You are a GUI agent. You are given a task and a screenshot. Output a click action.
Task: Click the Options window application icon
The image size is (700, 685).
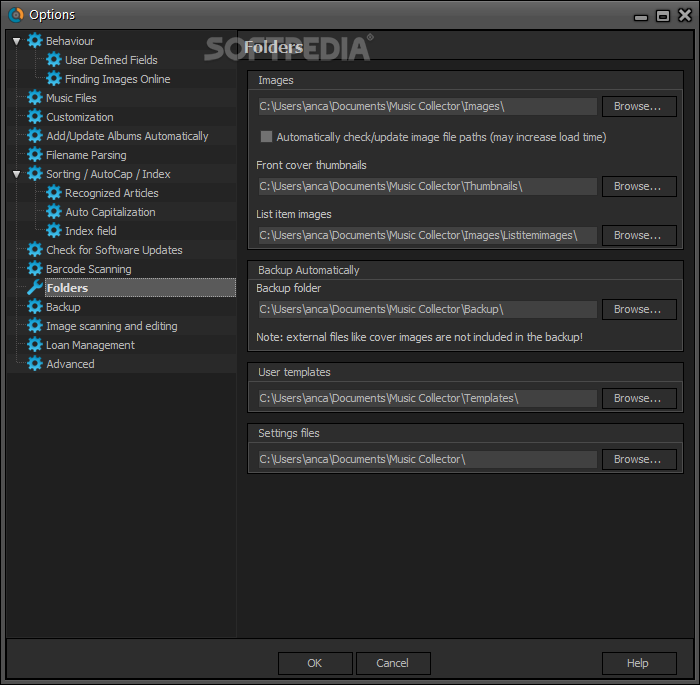coord(16,15)
